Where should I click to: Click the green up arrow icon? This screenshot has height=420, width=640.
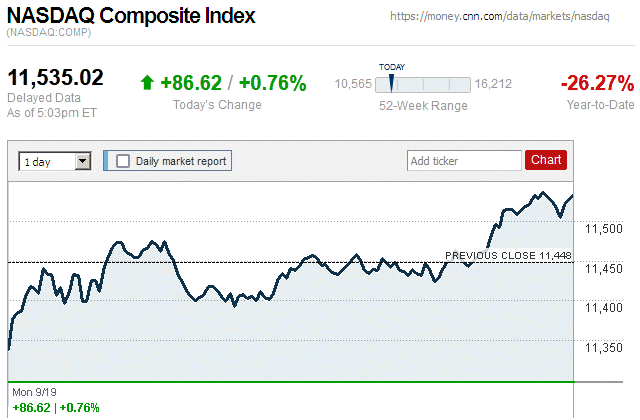(x=147, y=84)
